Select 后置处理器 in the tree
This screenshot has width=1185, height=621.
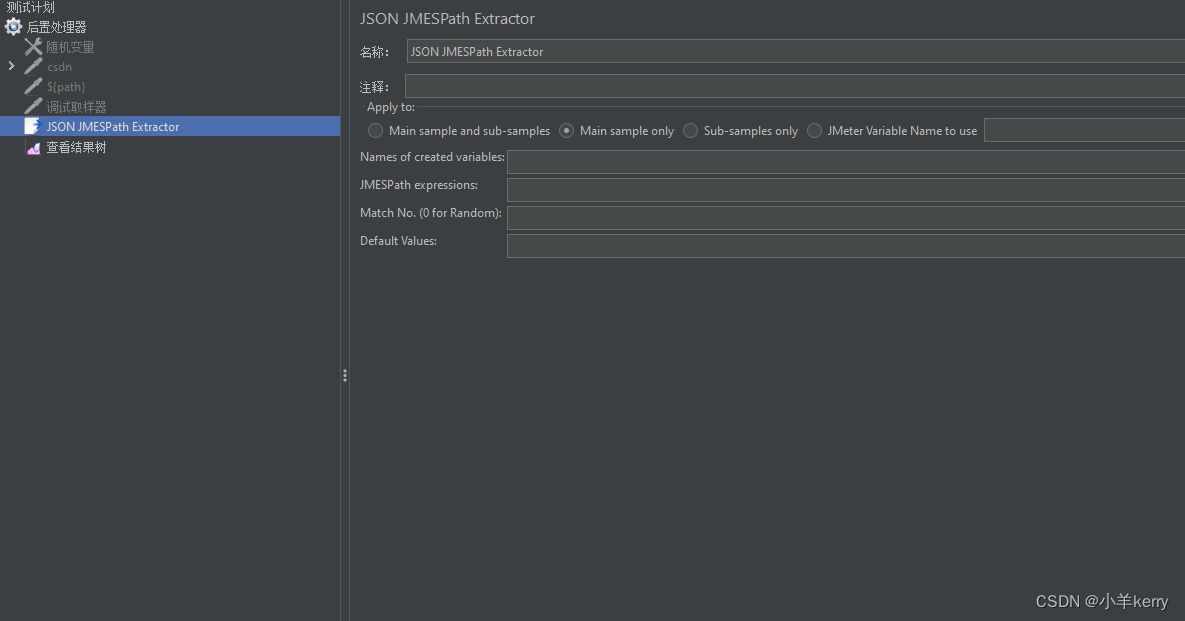point(57,27)
